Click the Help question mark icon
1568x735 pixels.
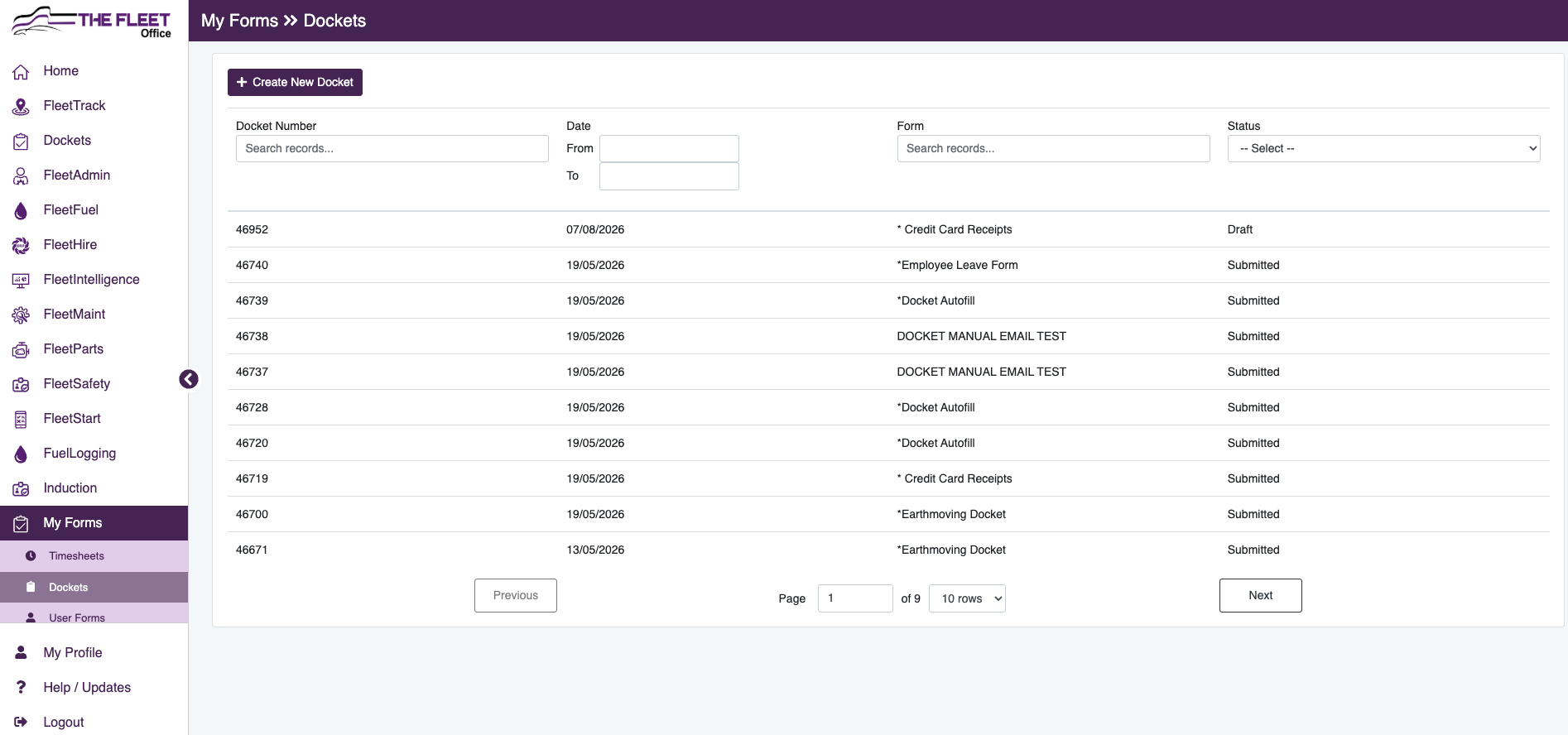21,688
